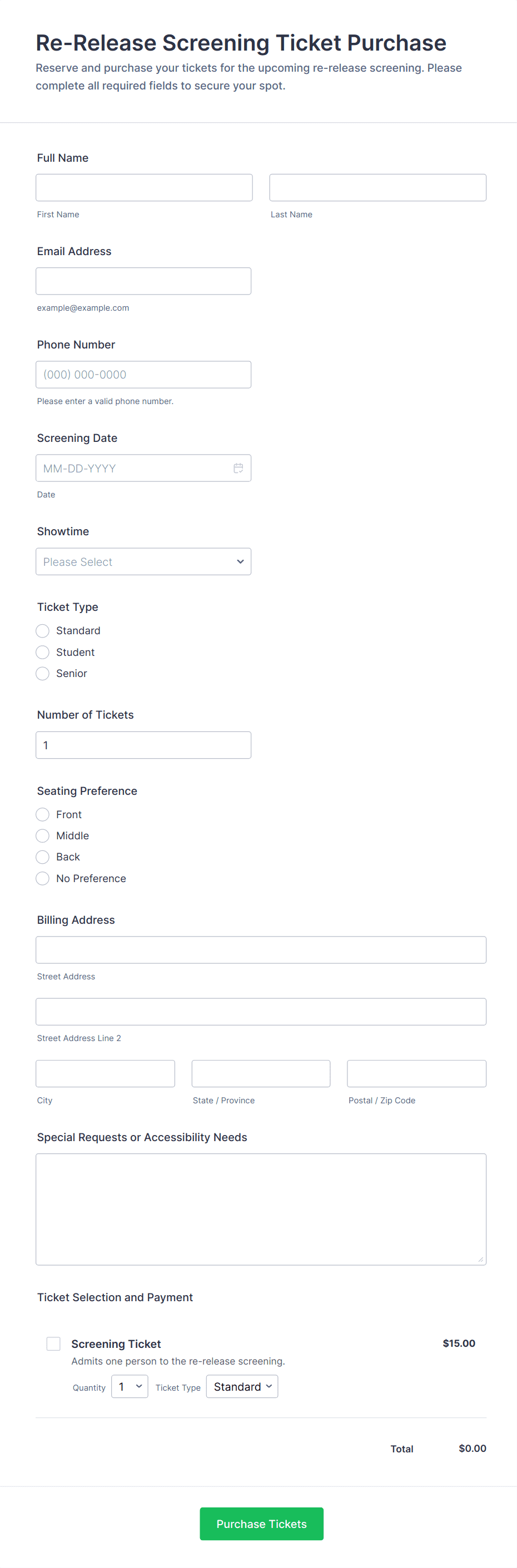Viewport: 517px width, 1568px height.
Task: Focus the Street Address field
Action: click(261, 949)
